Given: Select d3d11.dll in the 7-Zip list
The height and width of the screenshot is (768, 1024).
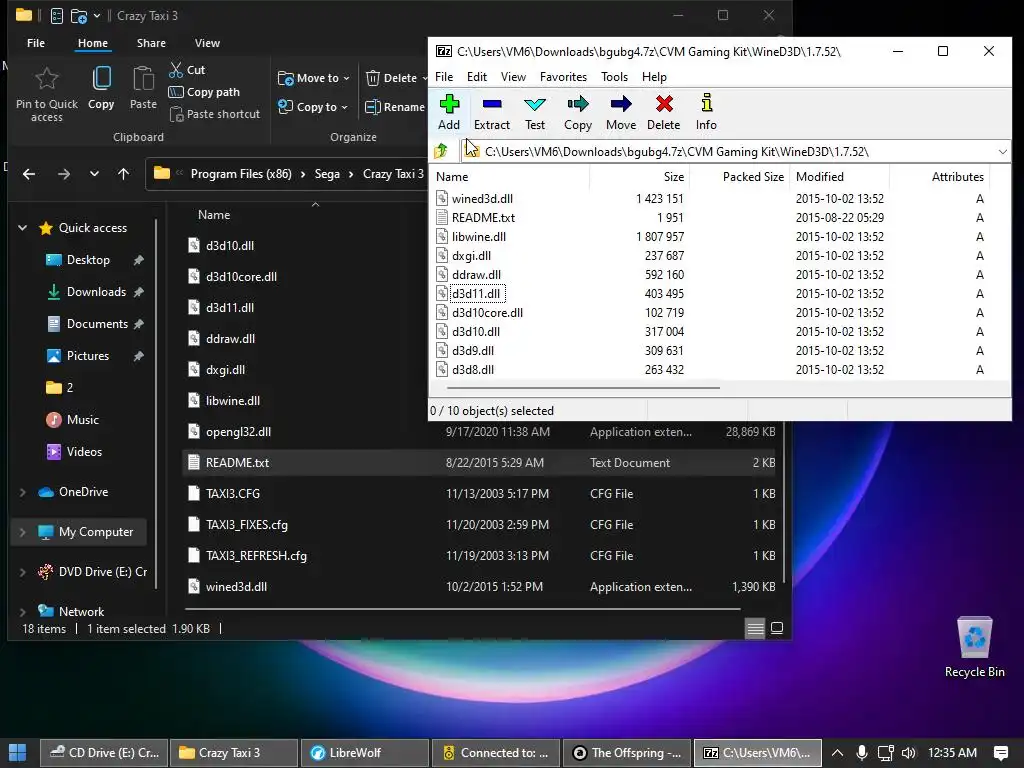Looking at the screenshot, I should [477, 294].
